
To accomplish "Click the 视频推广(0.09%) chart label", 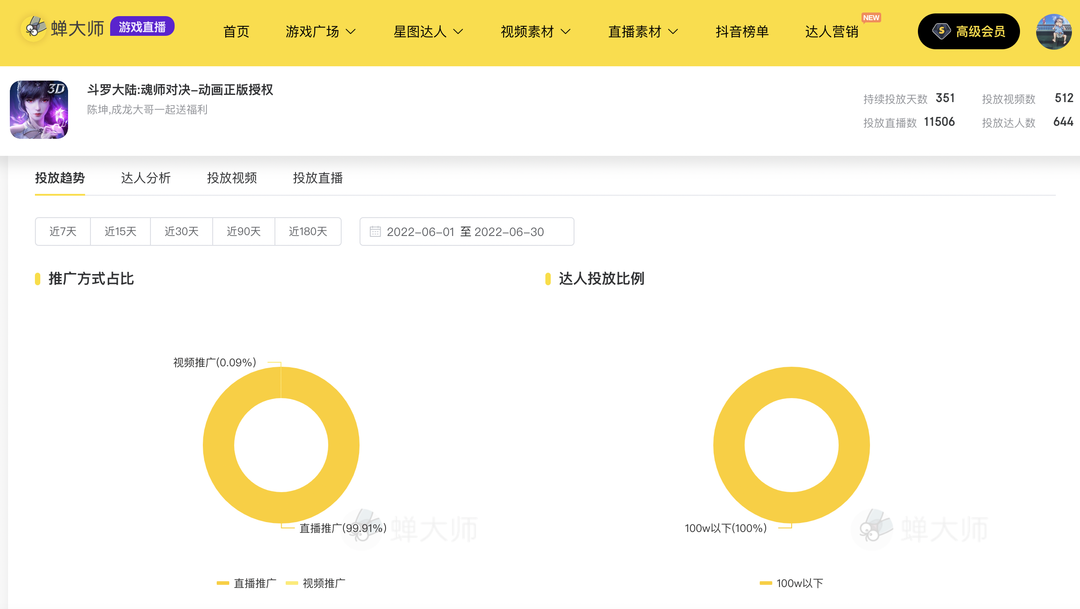I will pyautogui.click(x=214, y=362).
